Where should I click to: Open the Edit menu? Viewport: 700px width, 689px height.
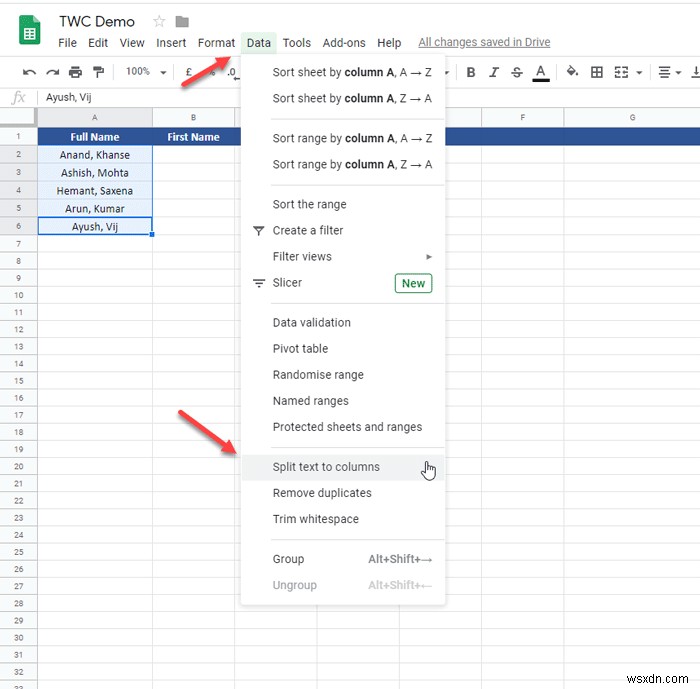tap(98, 43)
